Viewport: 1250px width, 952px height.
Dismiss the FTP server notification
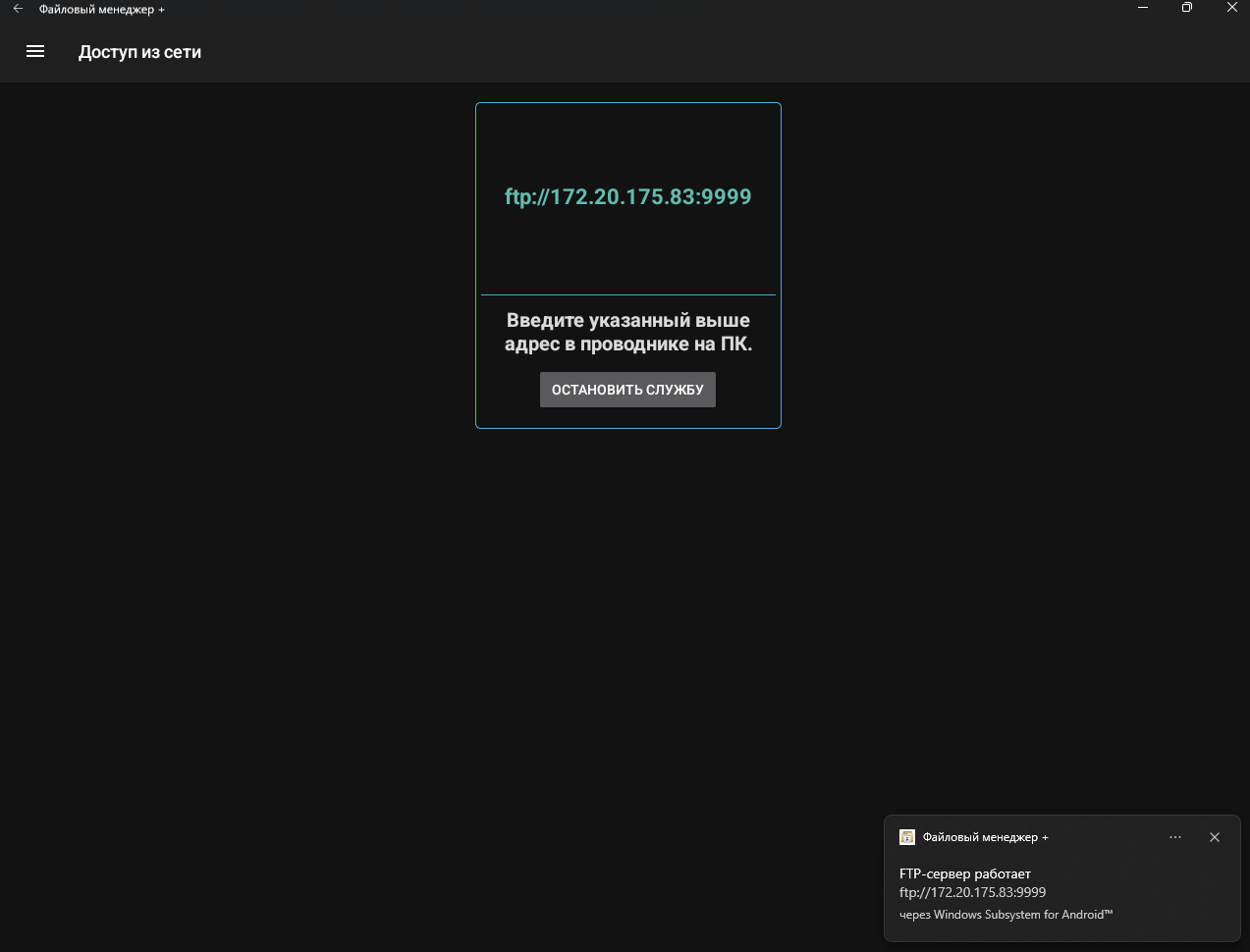click(x=1214, y=837)
